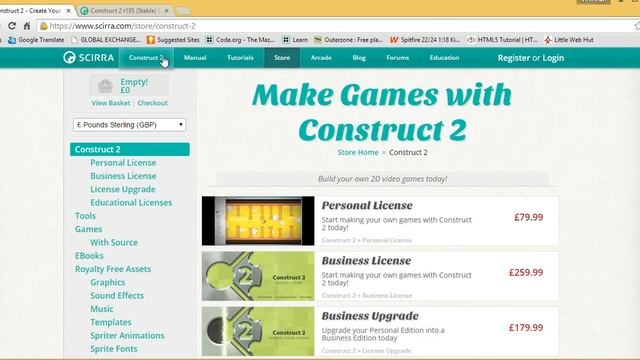This screenshot has width=640, height=360.
Task: Open Personal License sidebar link
Action: click(x=123, y=162)
